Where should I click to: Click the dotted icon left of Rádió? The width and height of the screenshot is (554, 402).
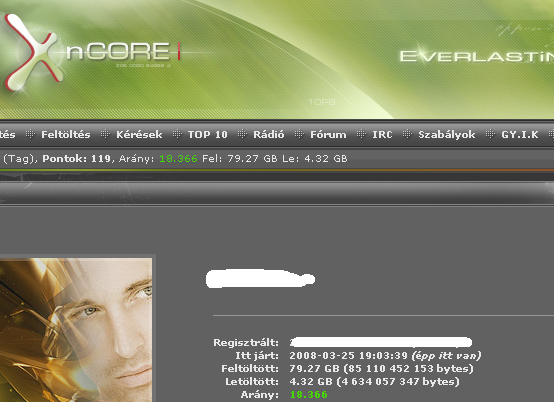click(x=242, y=134)
